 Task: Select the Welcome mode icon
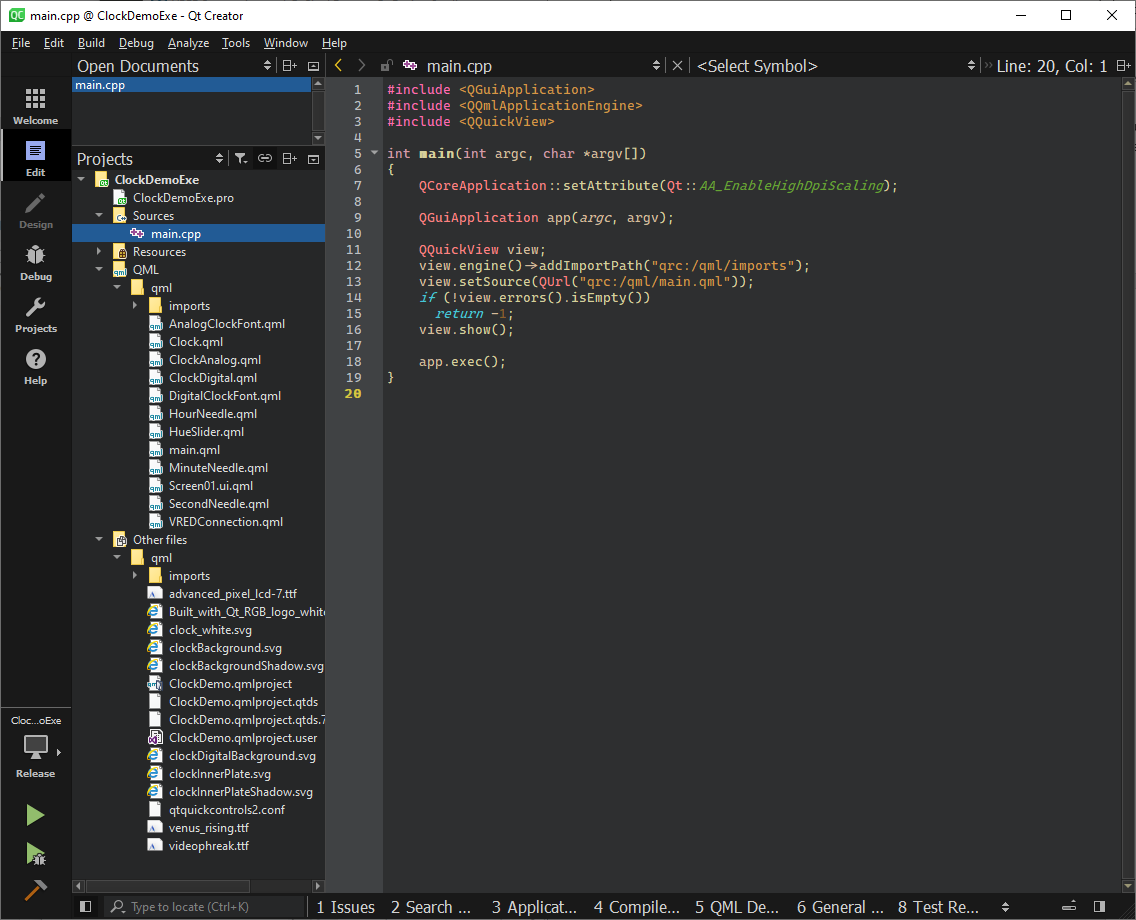(x=35, y=105)
